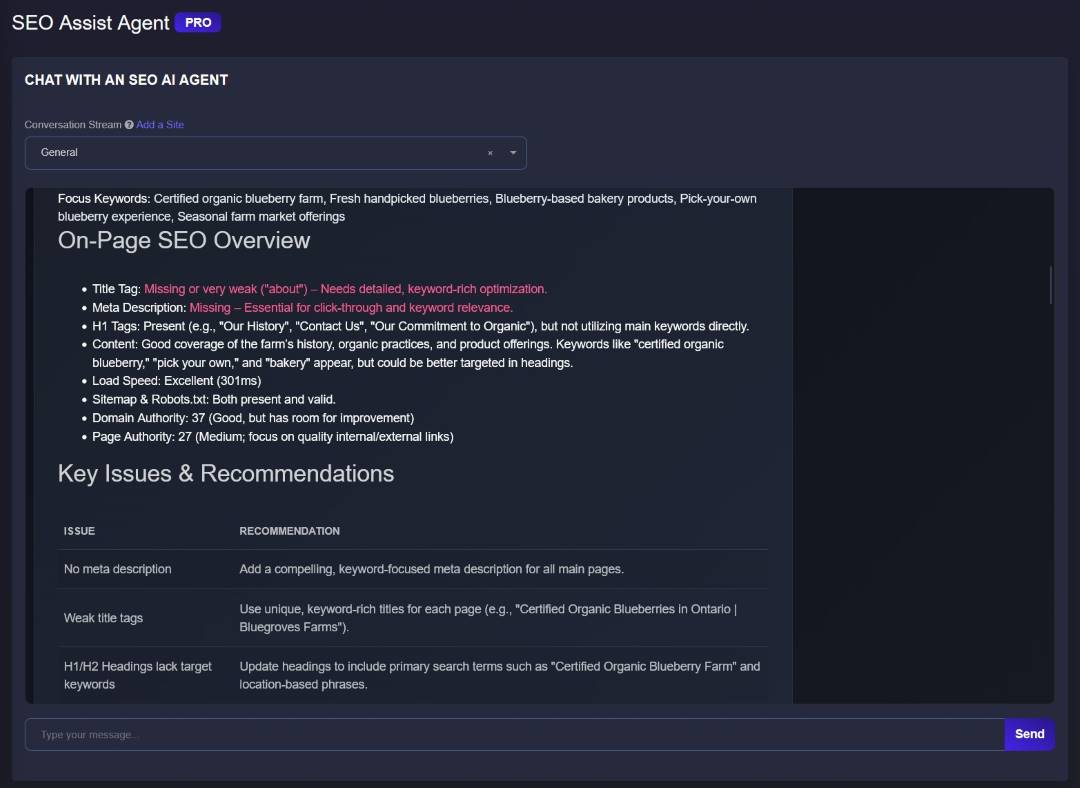Click the help question mark icon beside Conversation Stream
This screenshot has width=1080, height=788.
click(x=129, y=125)
